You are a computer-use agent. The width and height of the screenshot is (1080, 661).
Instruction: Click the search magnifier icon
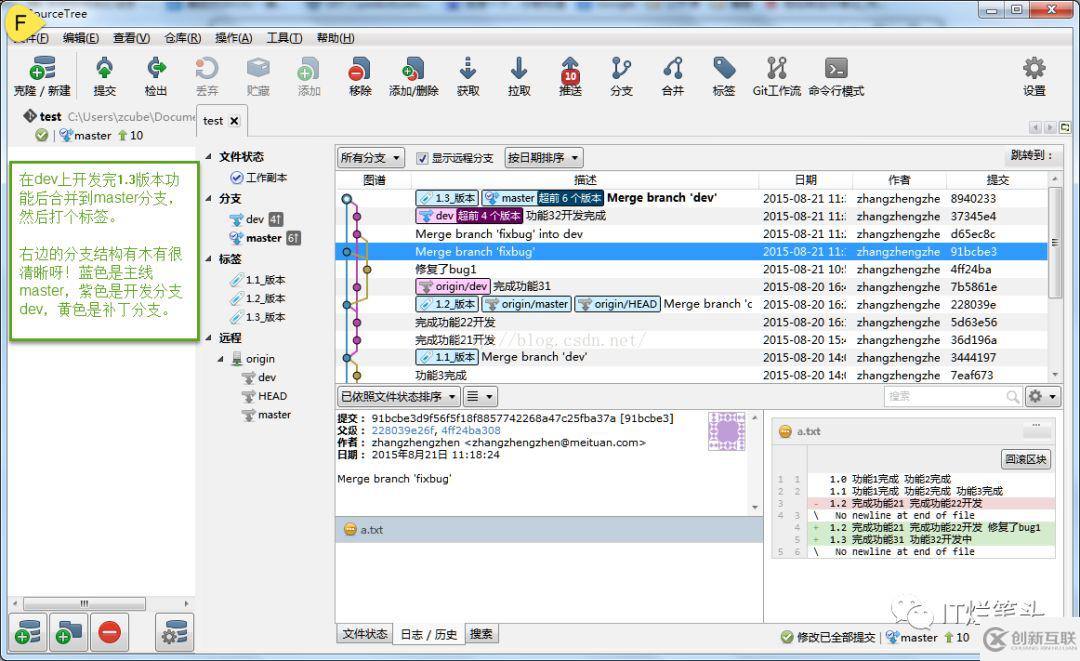(1012, 397)
